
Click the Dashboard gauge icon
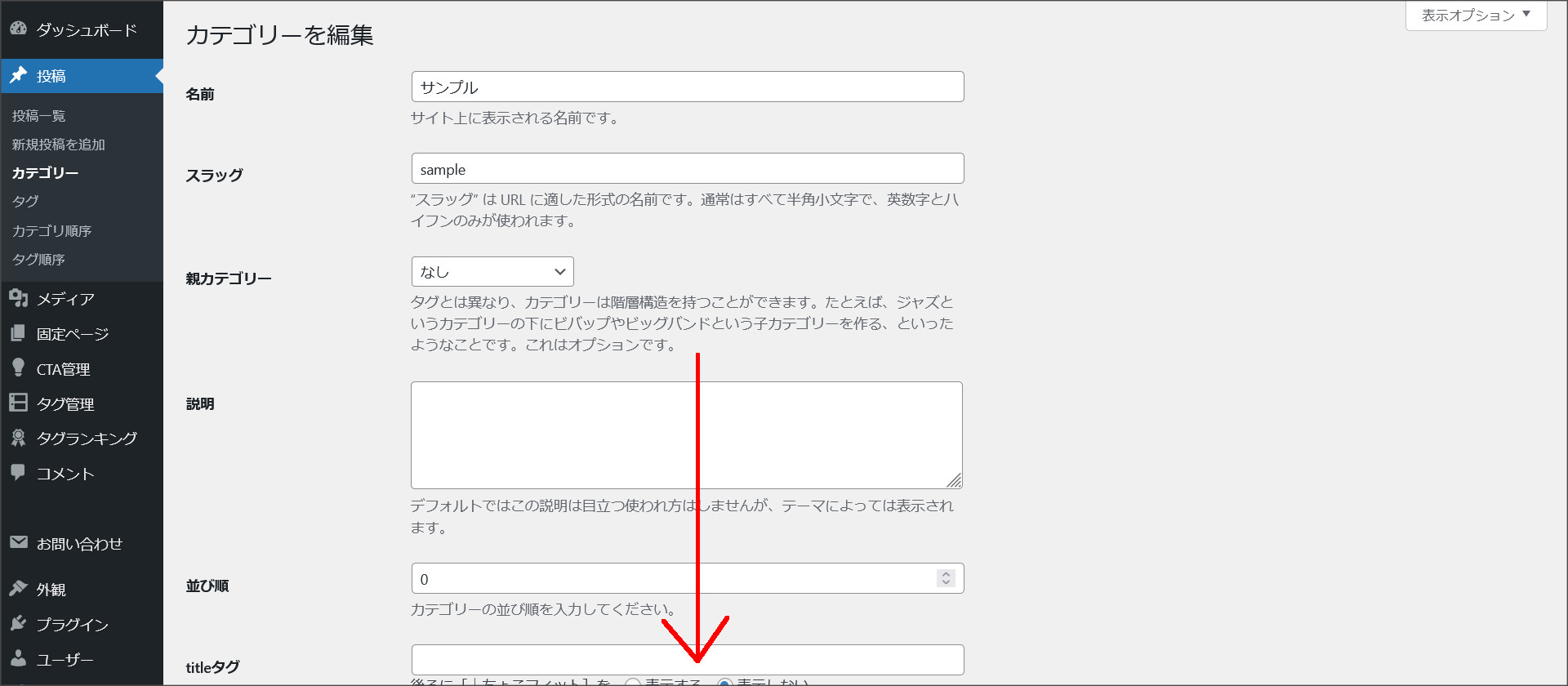pos(18,29)
